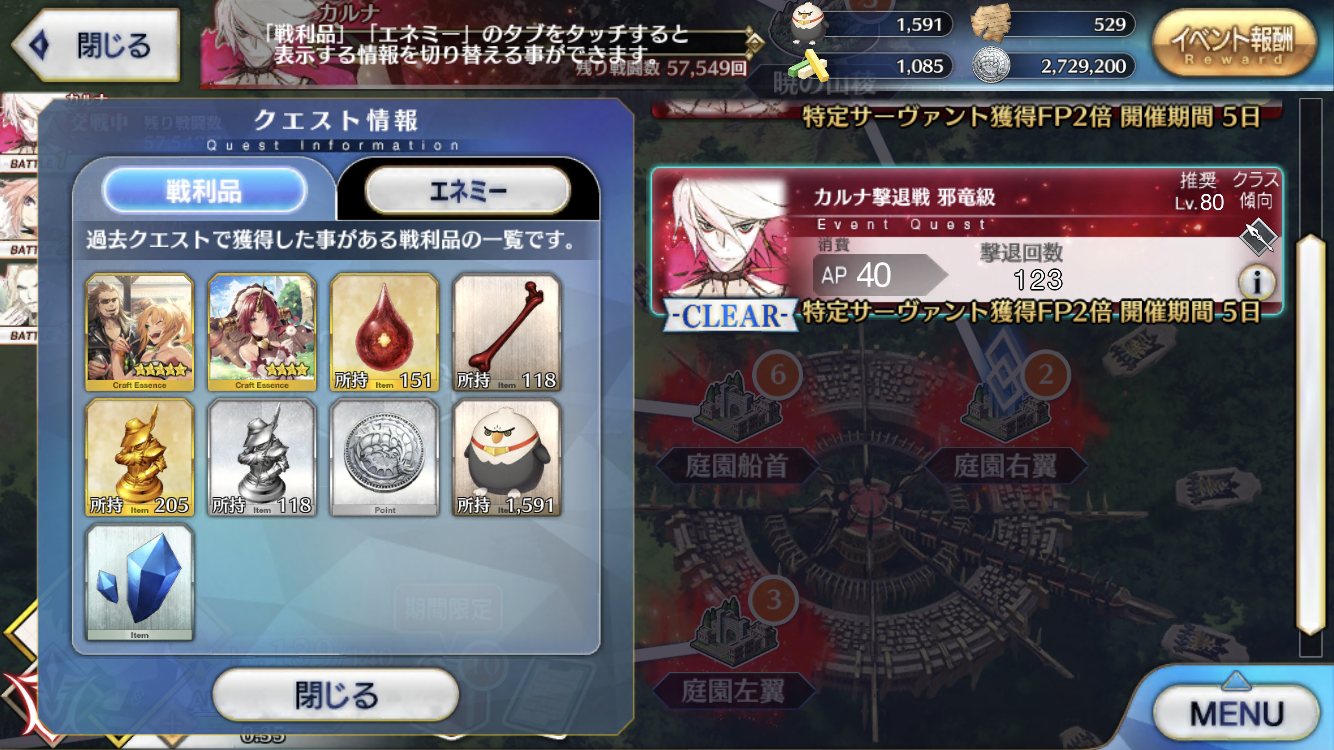Select the 戦利品 tab
Screen dimensions: 1334x750
click(x=204, y=190)
